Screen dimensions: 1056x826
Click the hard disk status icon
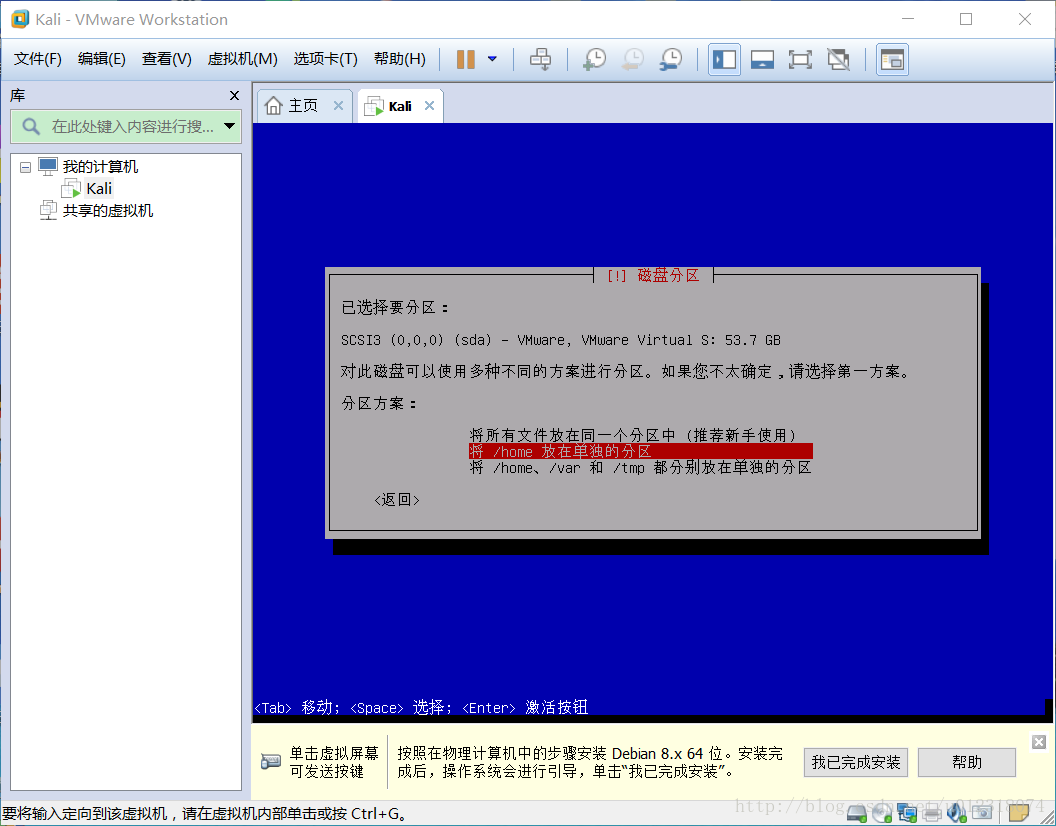click(857, 814)
